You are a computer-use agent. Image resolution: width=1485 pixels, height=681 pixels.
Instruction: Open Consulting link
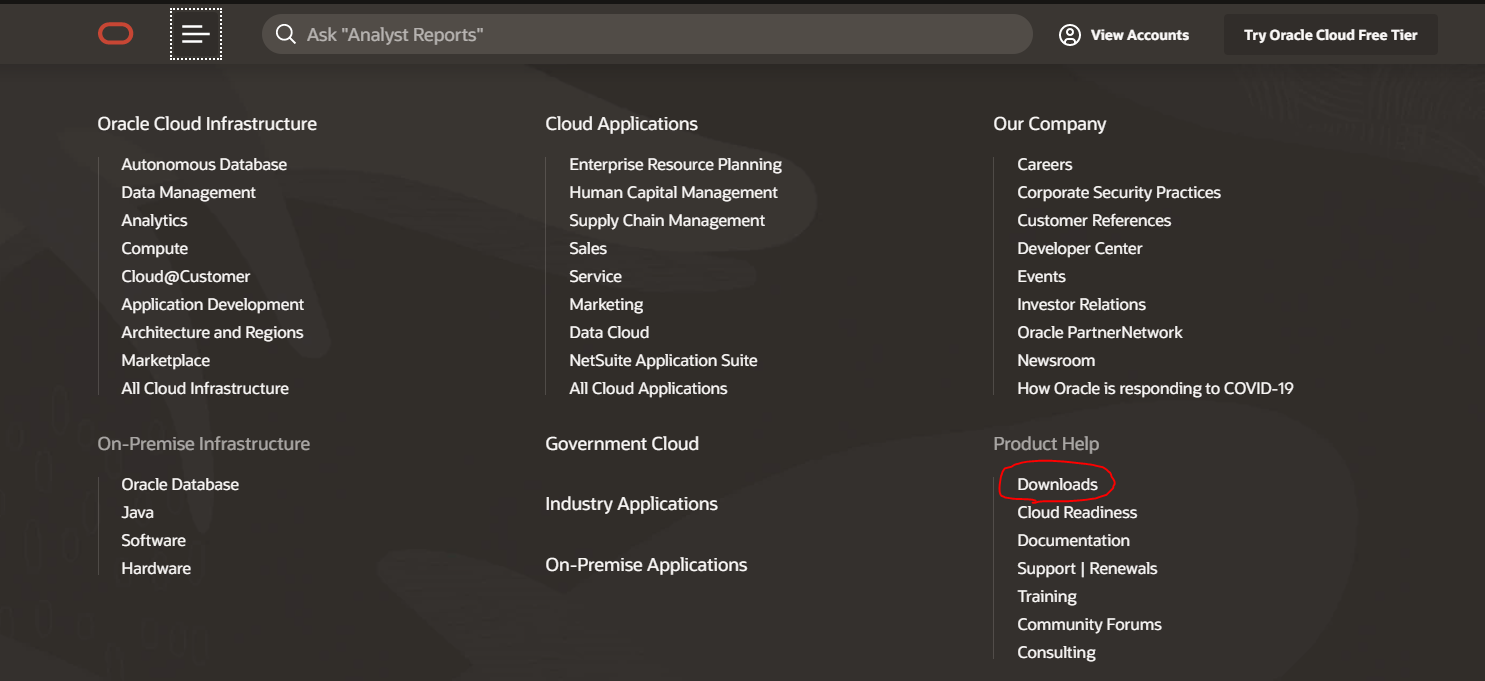tap(1056, 652)
